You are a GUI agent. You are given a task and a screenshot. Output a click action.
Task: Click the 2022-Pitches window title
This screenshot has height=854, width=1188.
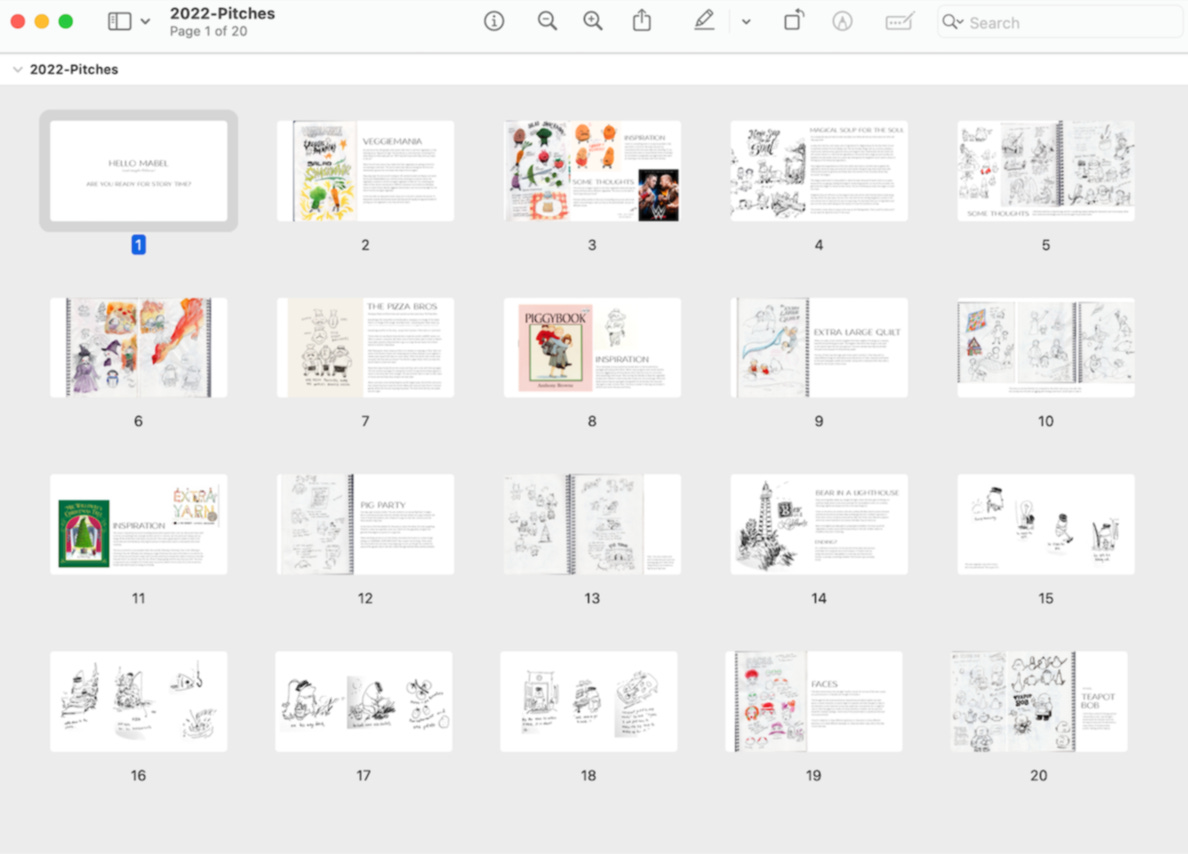222,14
